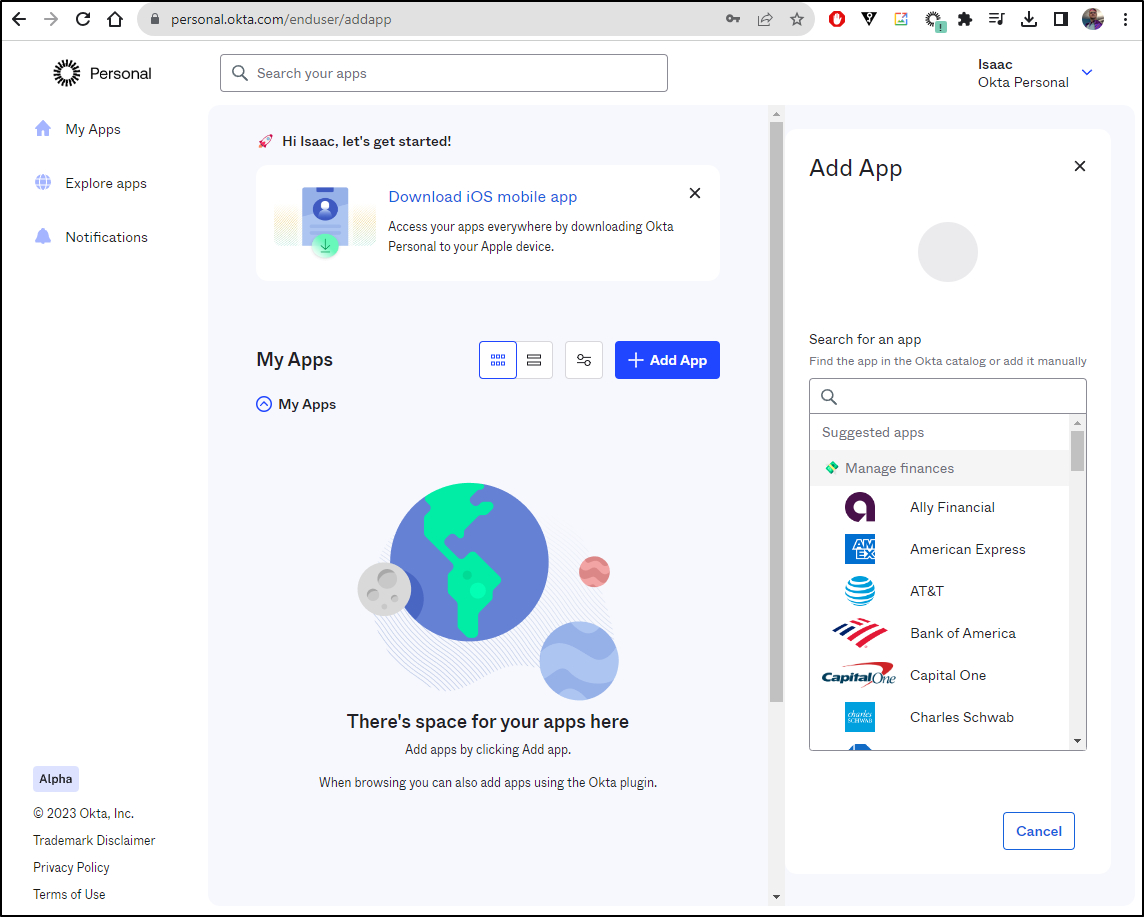Image resolution: width=1144 pixels, height=917 pixels.
Task: Click the main page scrollbar down arrow
Action: [776, 897]
